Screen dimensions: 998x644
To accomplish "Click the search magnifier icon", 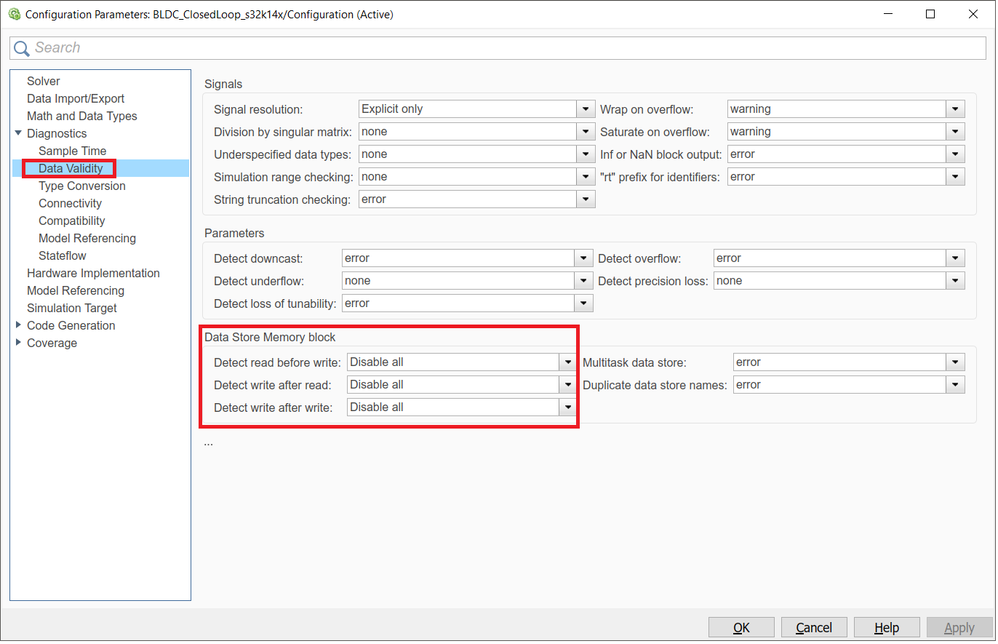I will pos(22,48).
